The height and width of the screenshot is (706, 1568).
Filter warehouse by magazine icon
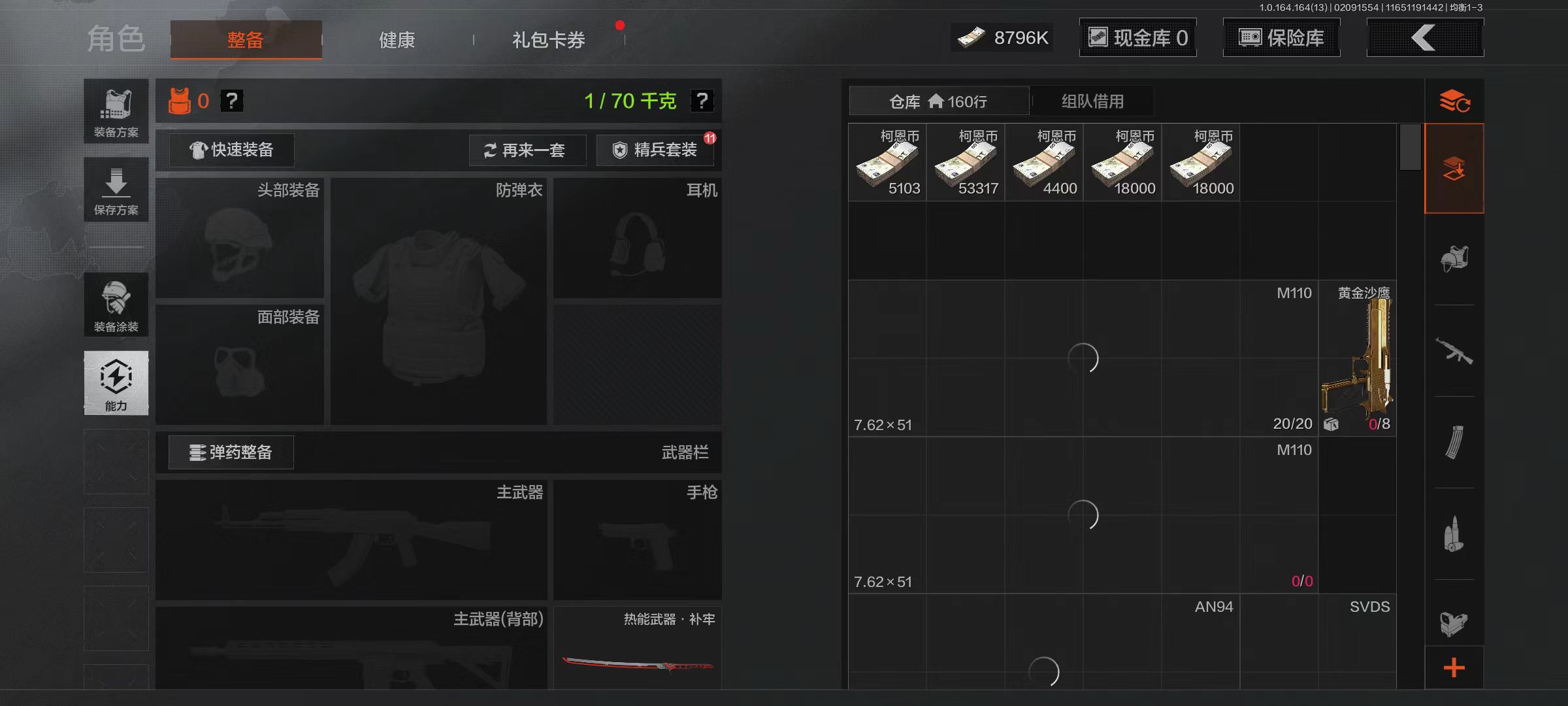(1454, 442)
